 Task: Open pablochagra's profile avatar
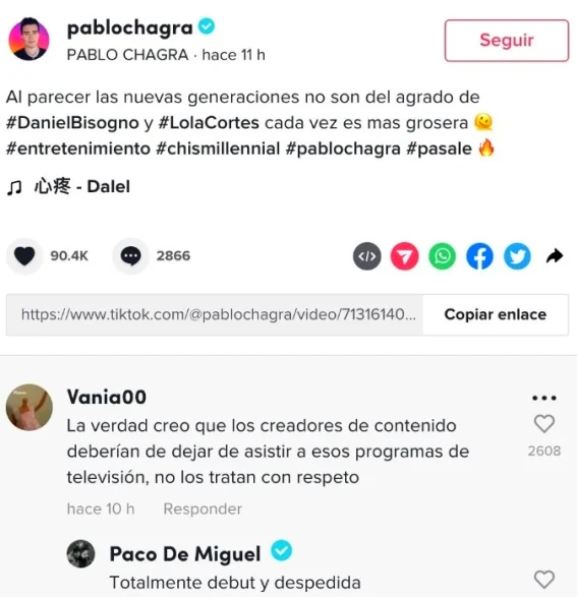pos(29,39)
